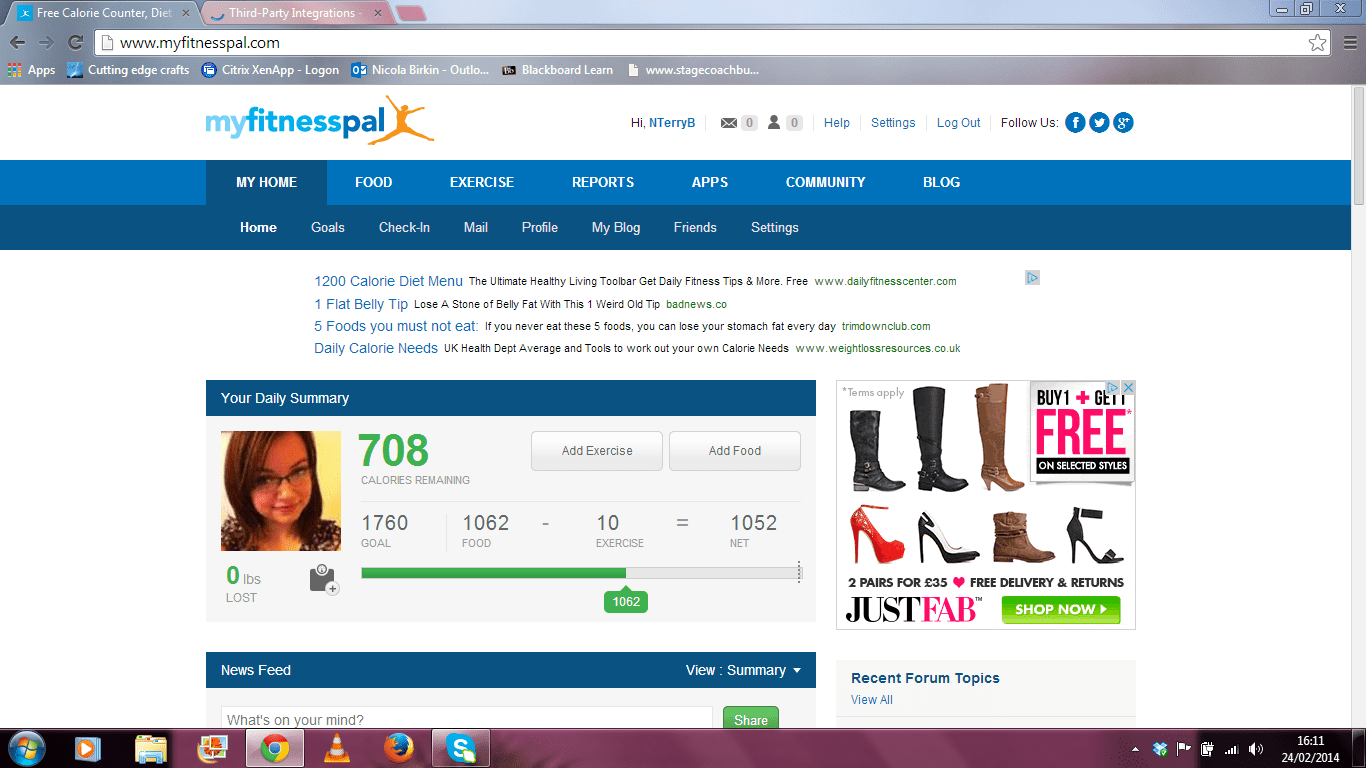Click SHOP NOW in the JustFab ad

coord(1061,609)
